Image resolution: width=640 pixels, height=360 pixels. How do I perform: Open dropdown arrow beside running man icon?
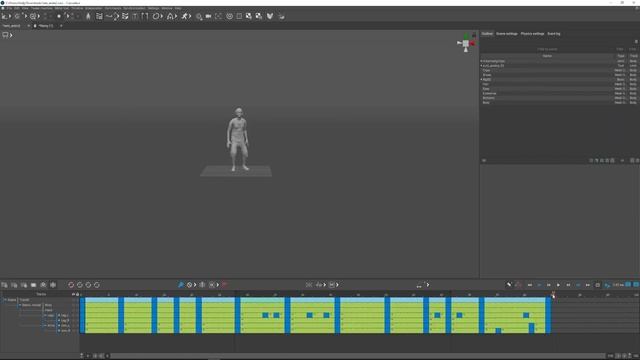(190, 16)
